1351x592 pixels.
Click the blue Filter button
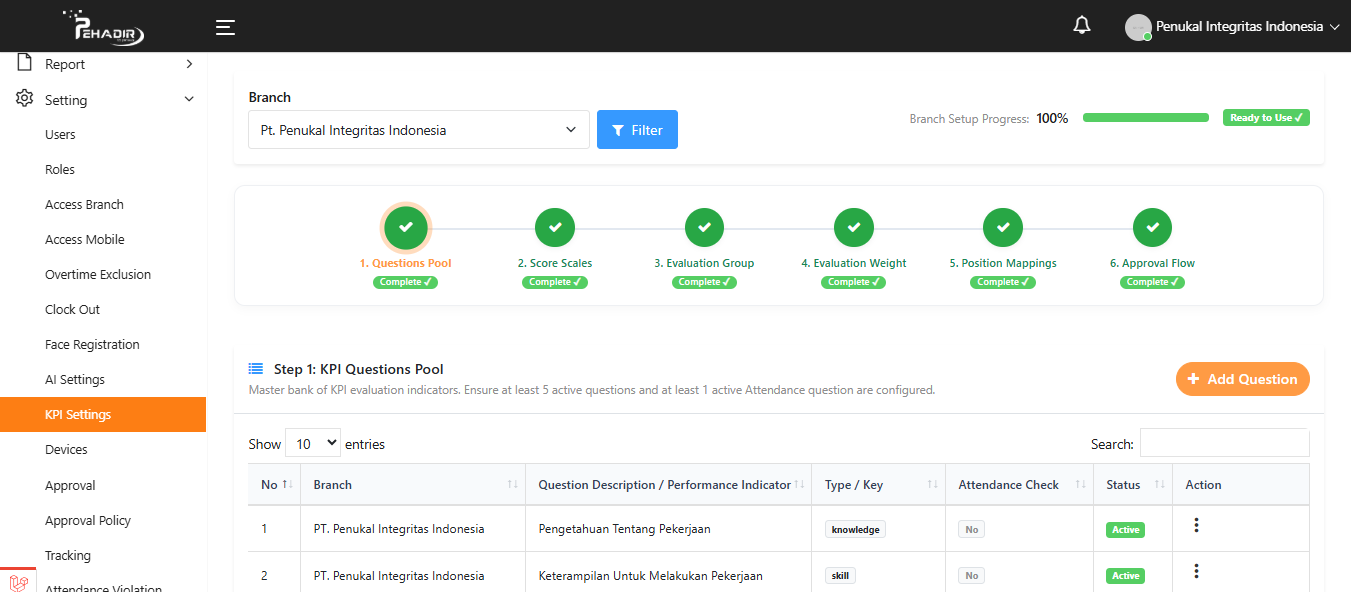[x=637, y=130]
